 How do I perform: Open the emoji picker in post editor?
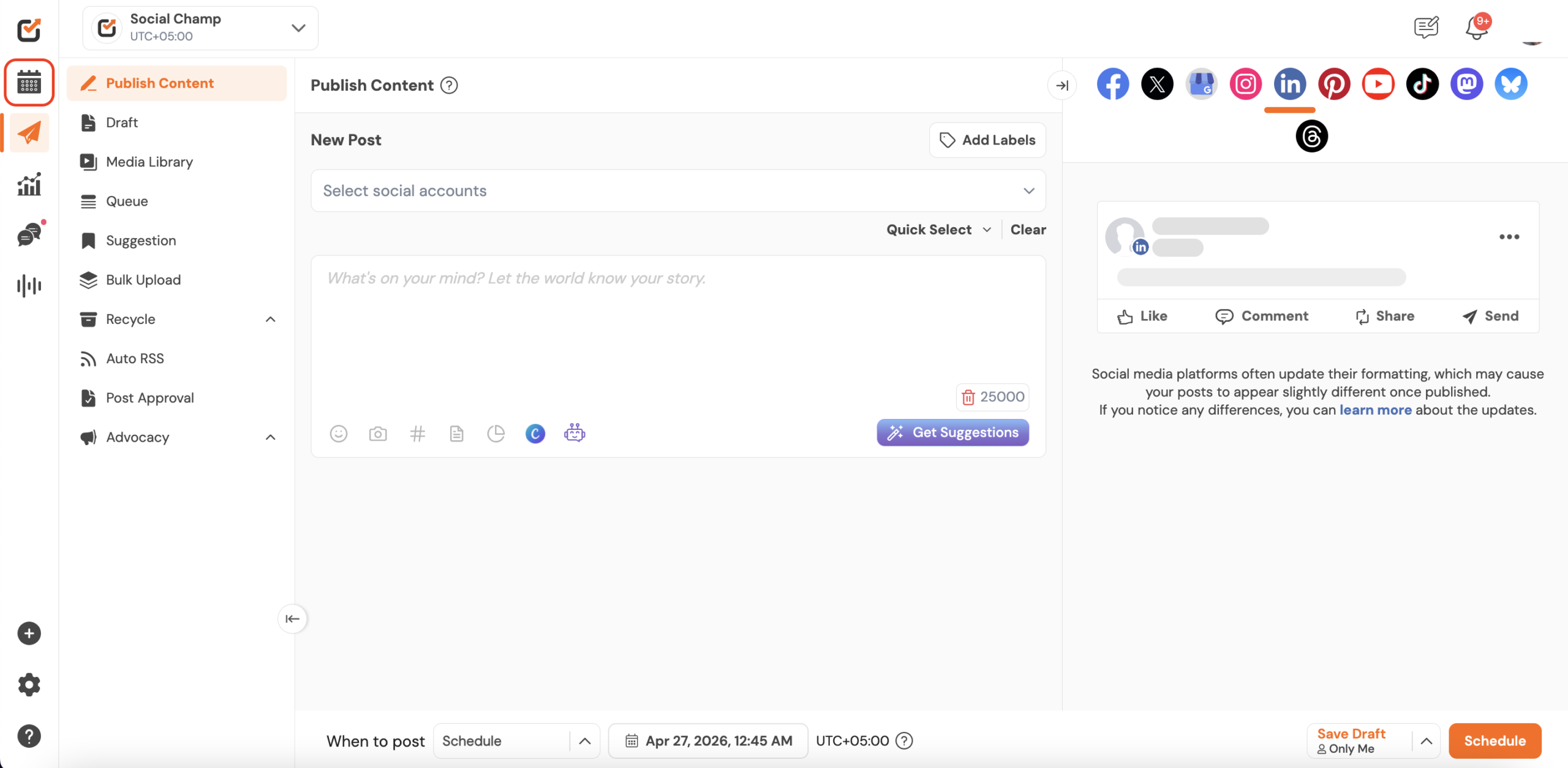tap(339, 434)
